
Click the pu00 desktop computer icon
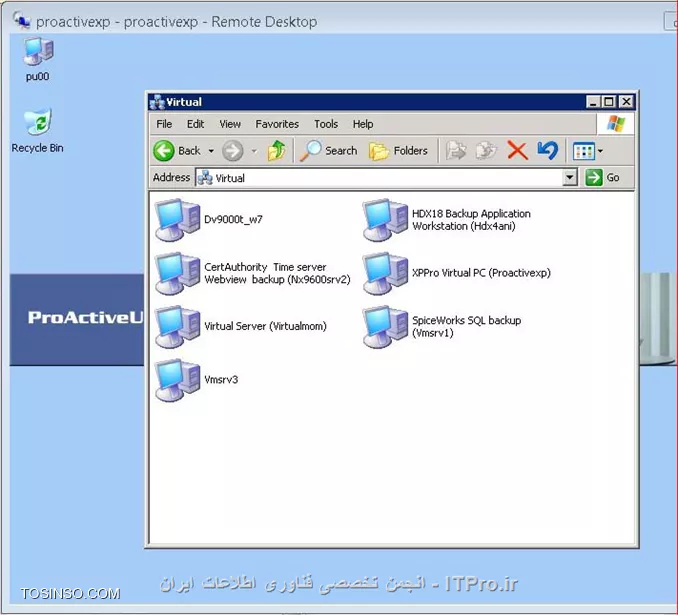(38, 52)
